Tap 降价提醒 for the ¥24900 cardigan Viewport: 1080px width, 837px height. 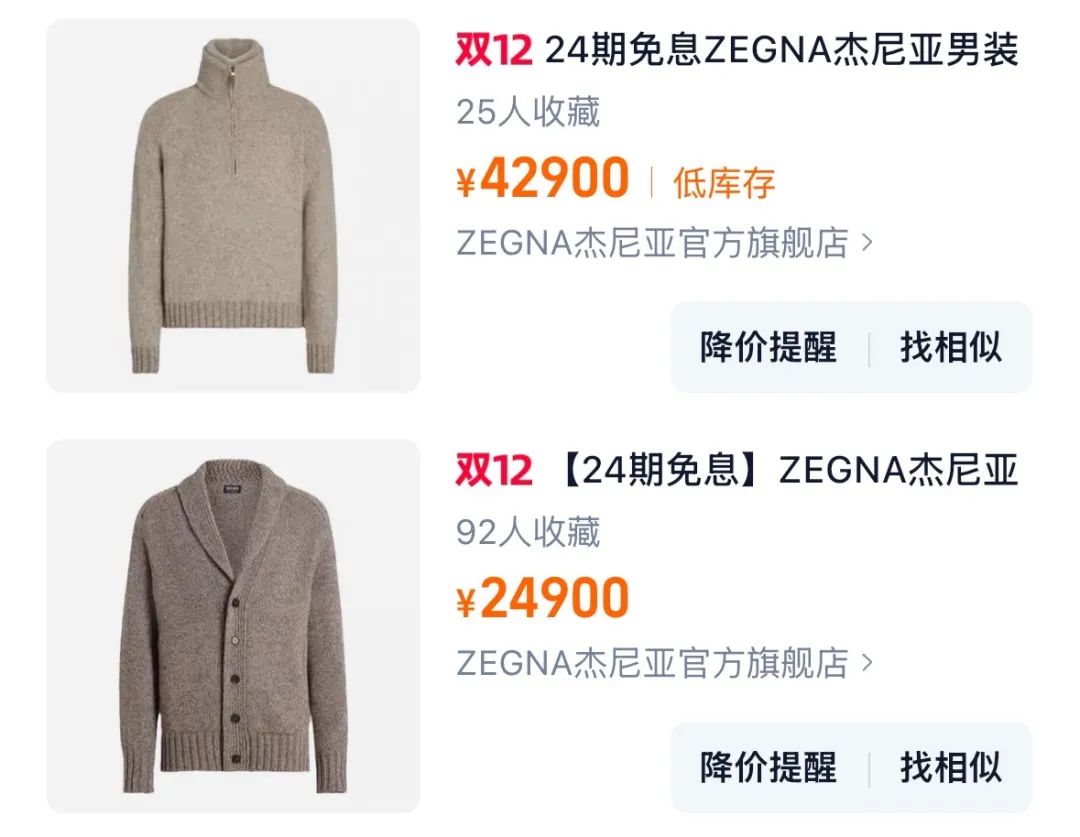pyautogui.click(x=768, y=767)
